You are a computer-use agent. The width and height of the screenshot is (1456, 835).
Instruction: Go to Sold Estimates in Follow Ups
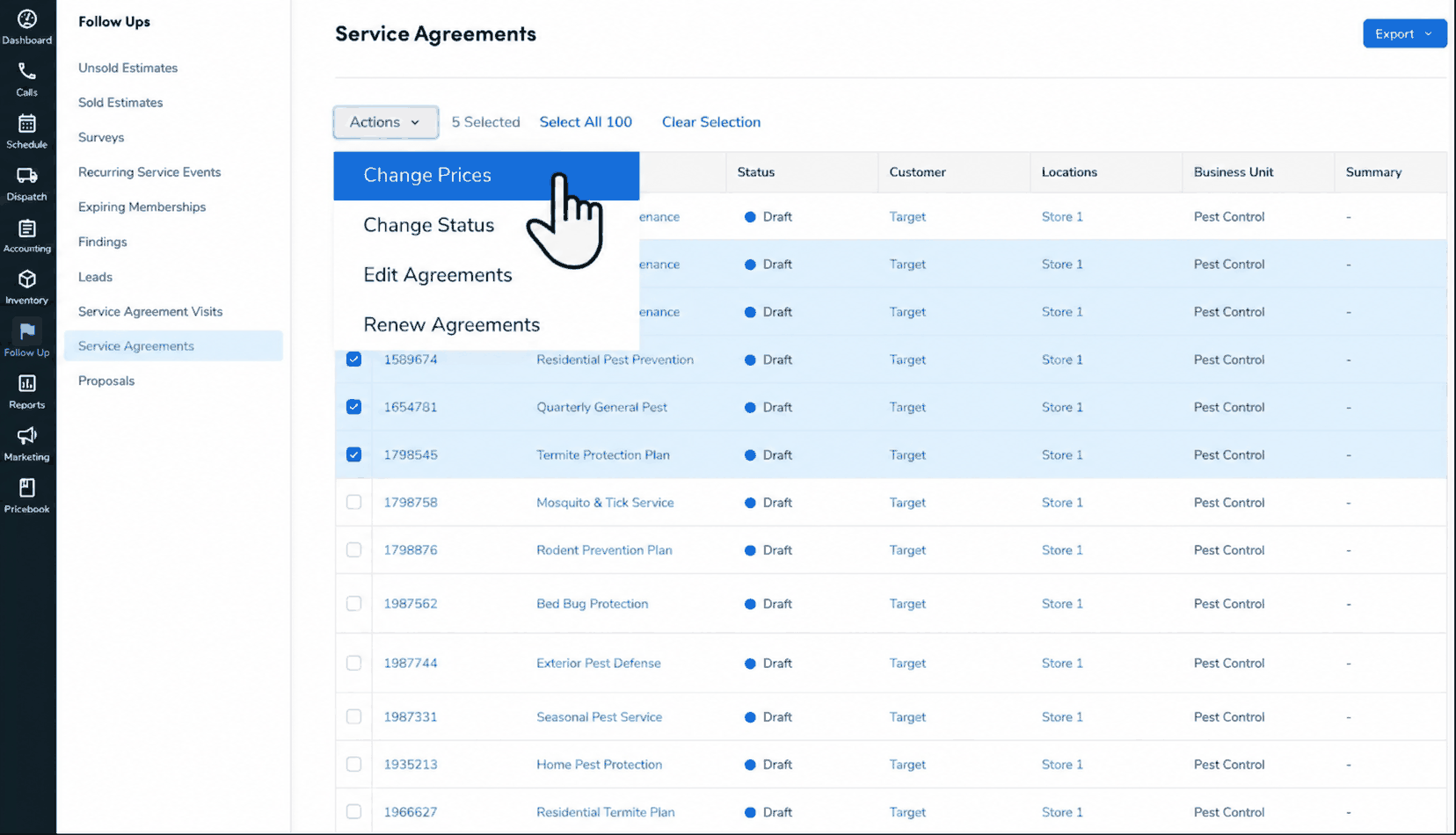(x=120, y=103)
